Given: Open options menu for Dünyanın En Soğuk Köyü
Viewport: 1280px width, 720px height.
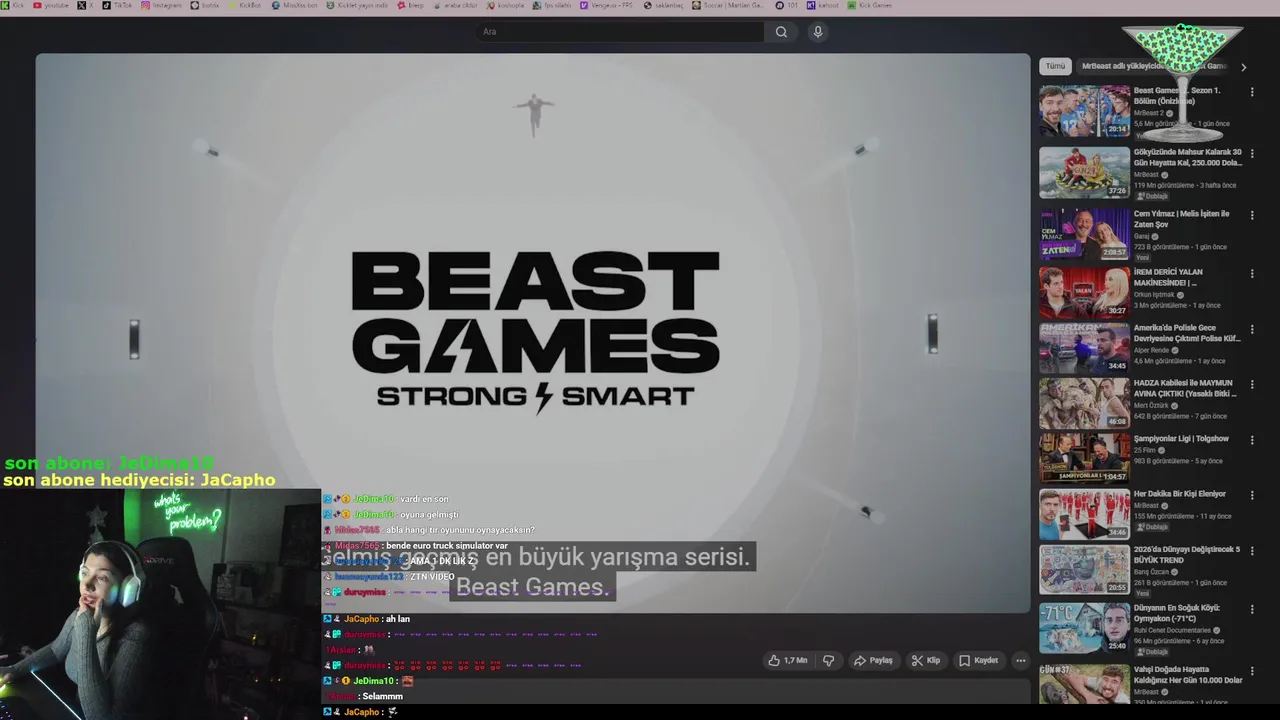Looking at the screenshot, I should coord(1252,609).
